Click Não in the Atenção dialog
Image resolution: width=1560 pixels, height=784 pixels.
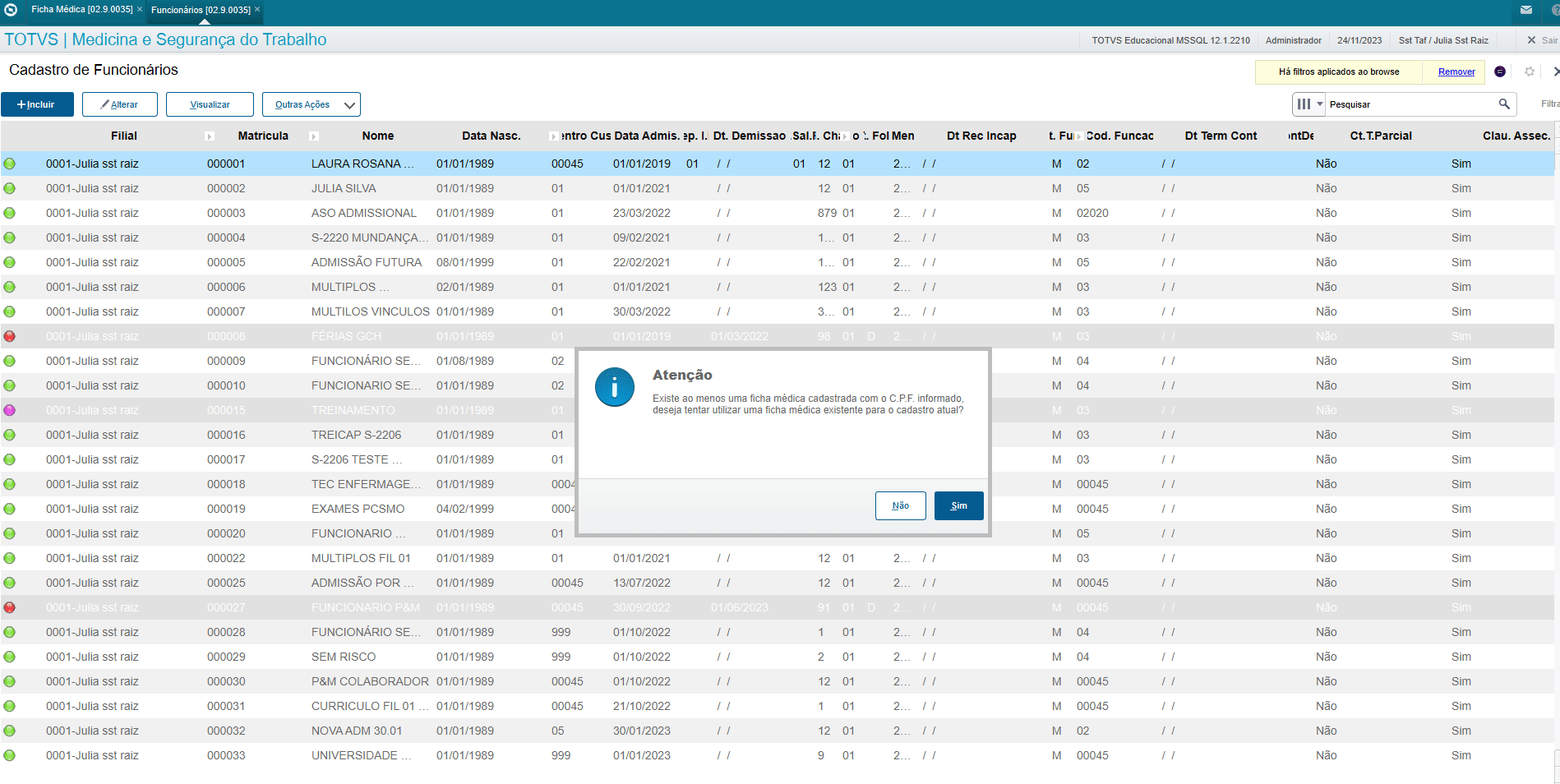pos(901,505)
